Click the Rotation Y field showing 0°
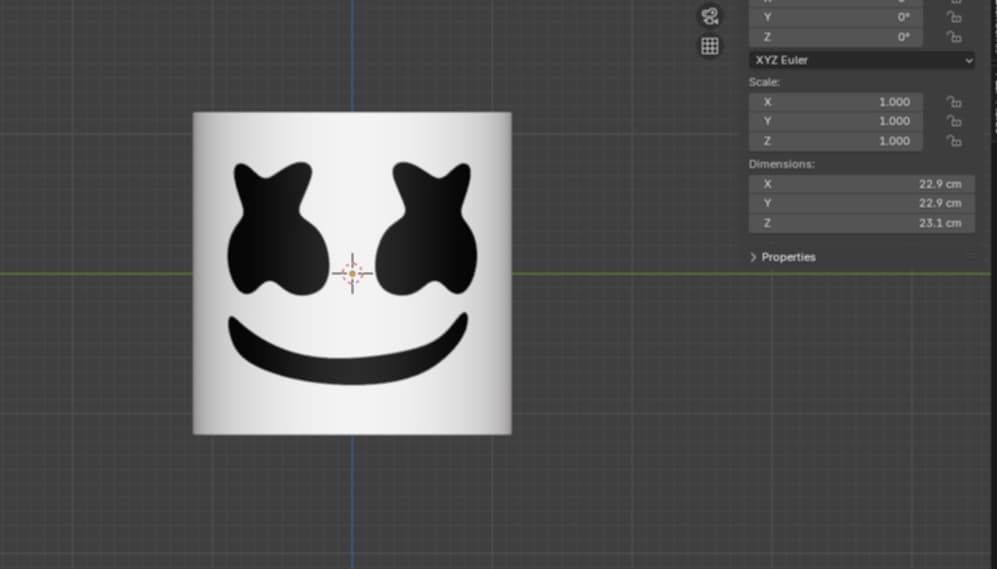The height and width of the screenshot is (569, 997). tap(835, 17)
